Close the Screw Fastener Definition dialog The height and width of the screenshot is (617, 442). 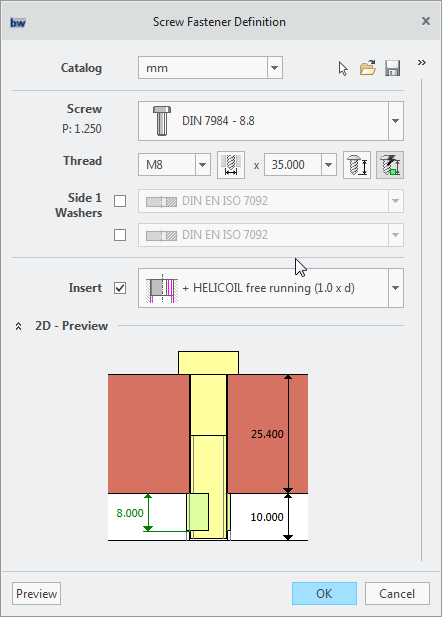click(x=425, y=21)
